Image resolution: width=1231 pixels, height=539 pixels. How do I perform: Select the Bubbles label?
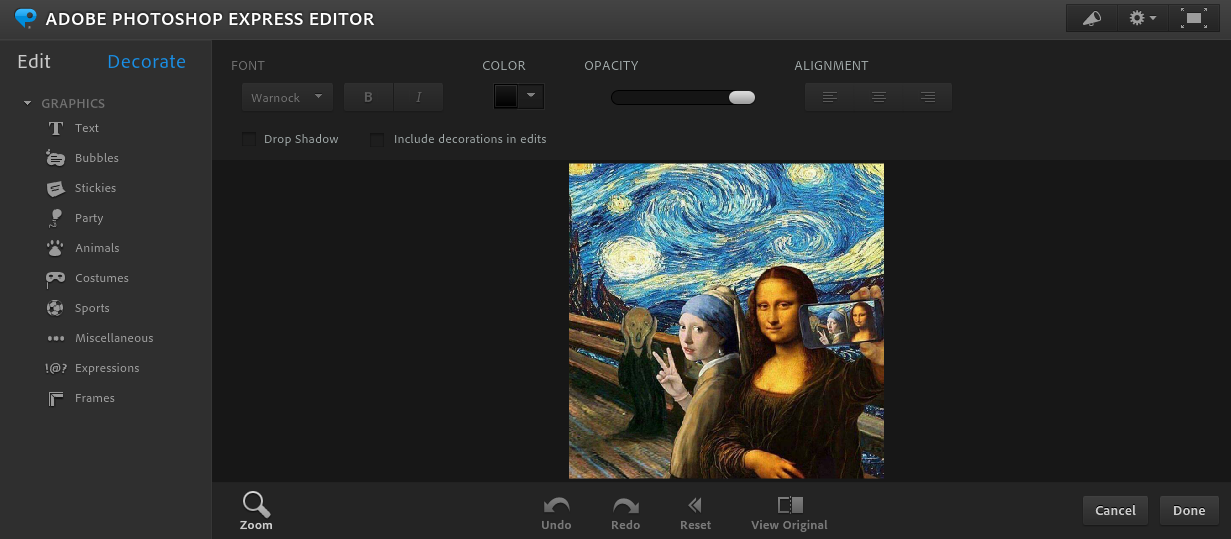tap(97, 158)
